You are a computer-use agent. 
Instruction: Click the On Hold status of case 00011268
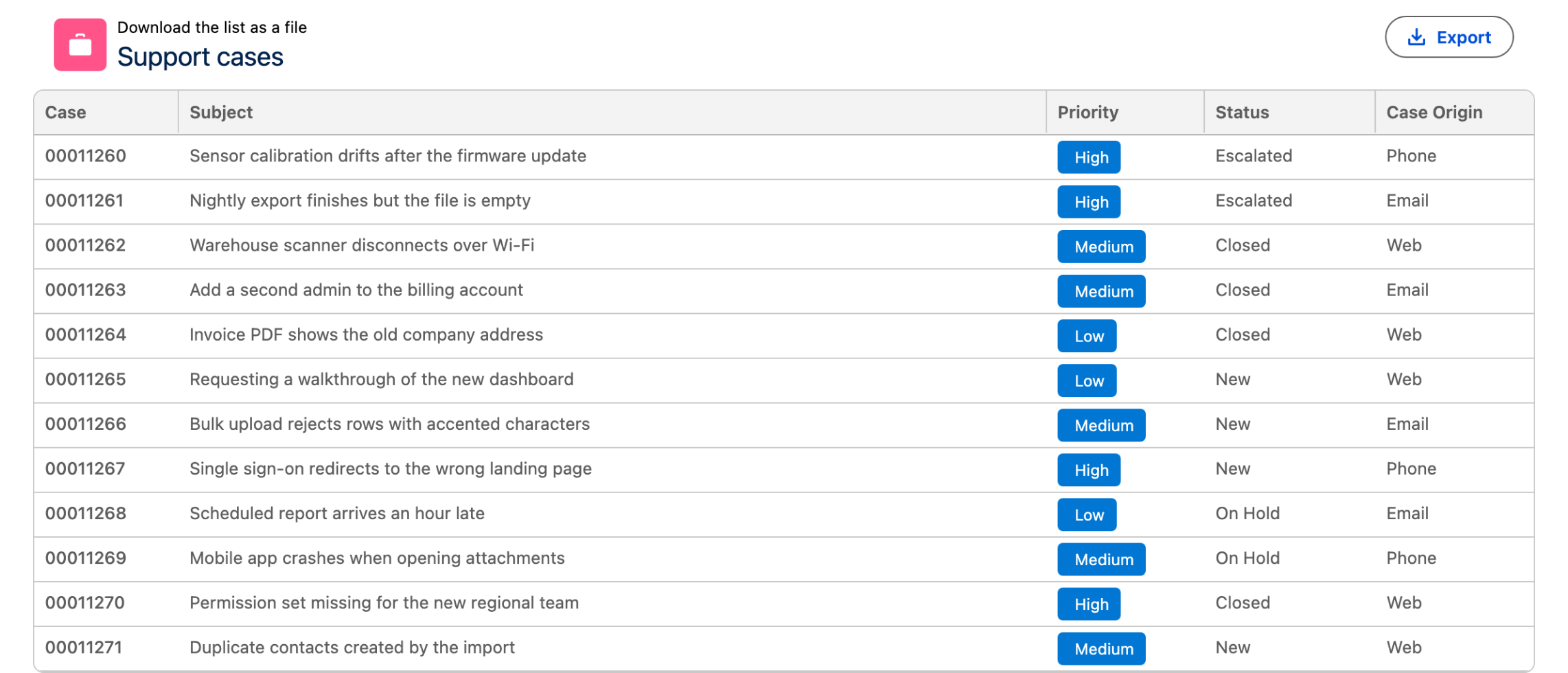tap(1247, 513)
